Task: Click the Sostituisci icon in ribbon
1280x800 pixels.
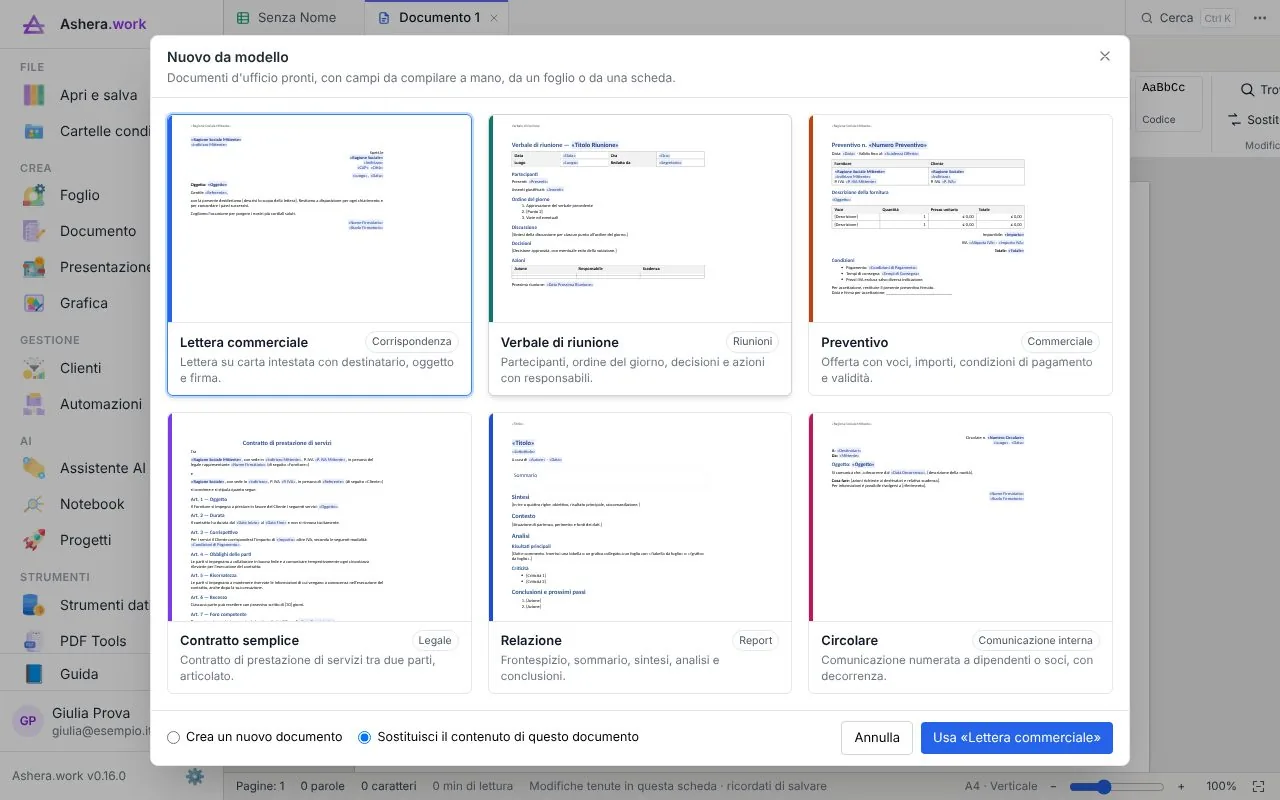Action: point(1235,120)
